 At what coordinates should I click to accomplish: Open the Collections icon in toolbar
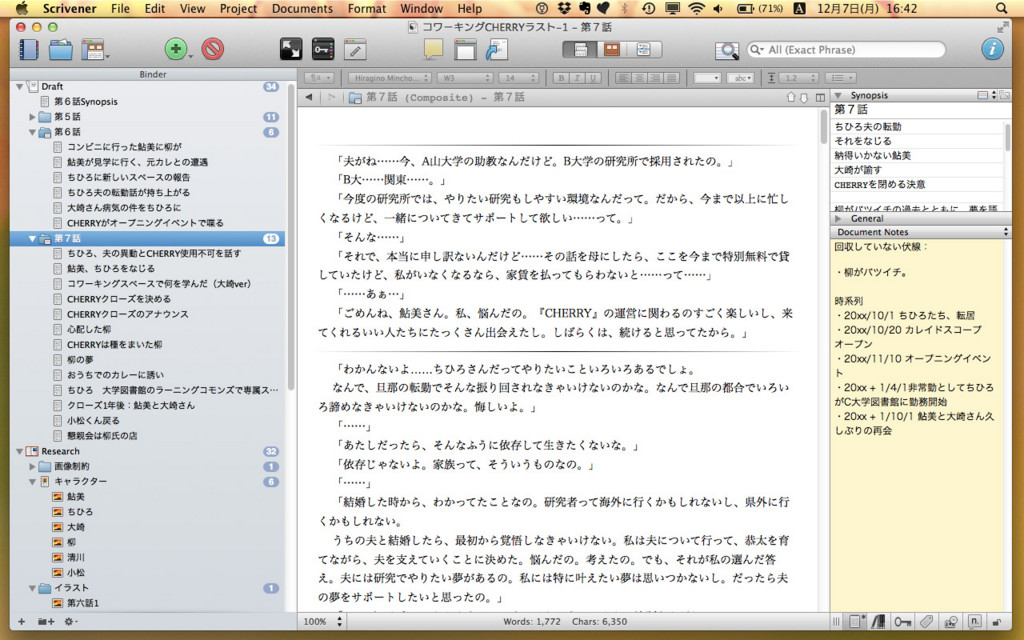pos(61,50)
